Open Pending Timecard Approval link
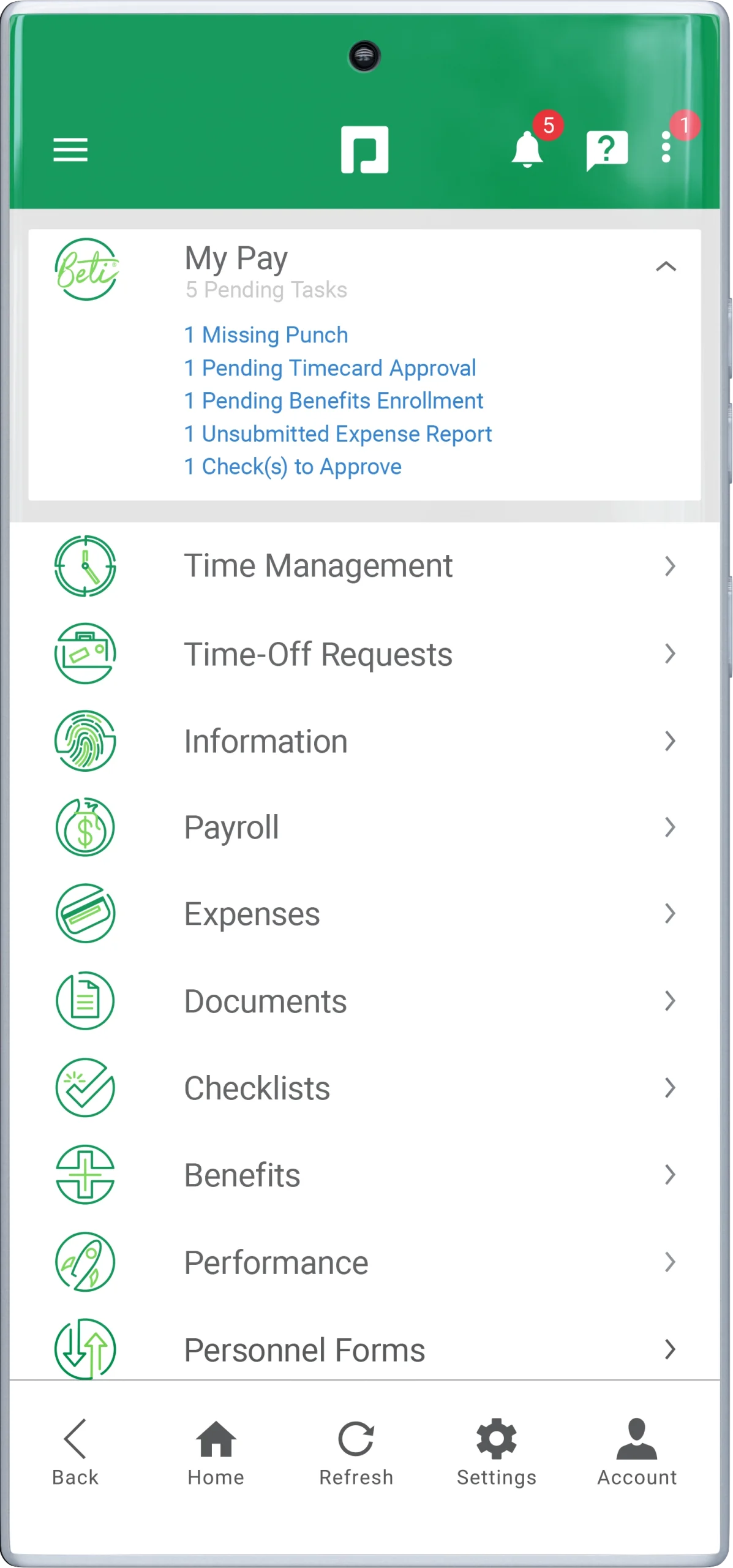This screenshot has height=1568, width=733. (x=330, y=368)
